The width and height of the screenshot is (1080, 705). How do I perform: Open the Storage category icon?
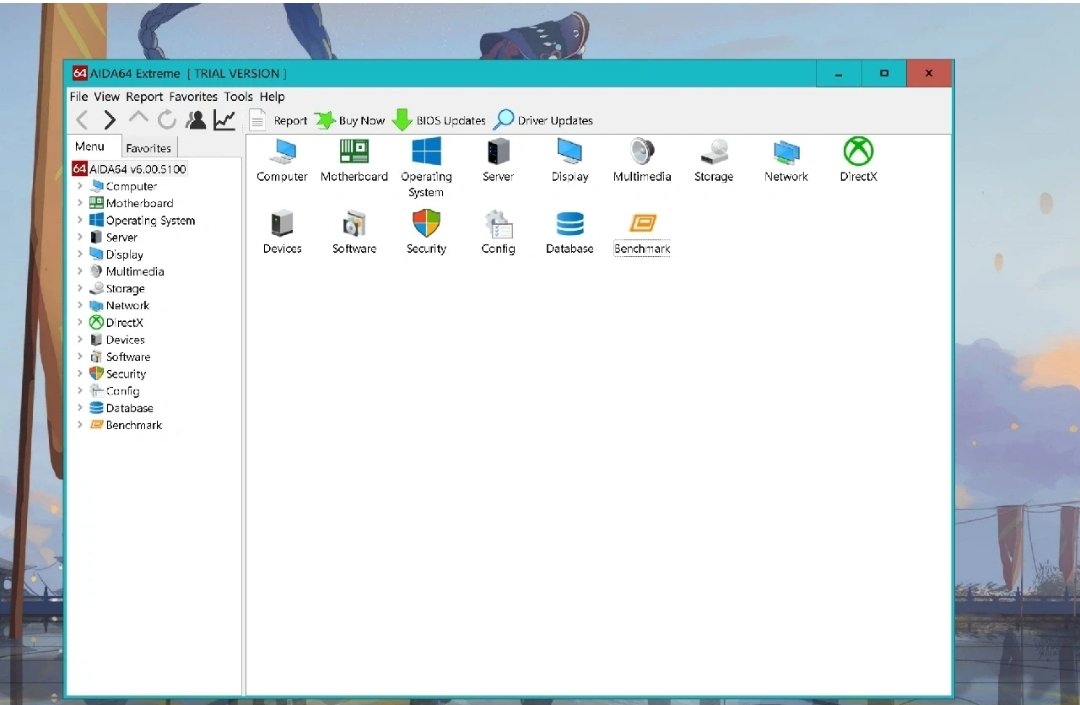coord(714,152)
